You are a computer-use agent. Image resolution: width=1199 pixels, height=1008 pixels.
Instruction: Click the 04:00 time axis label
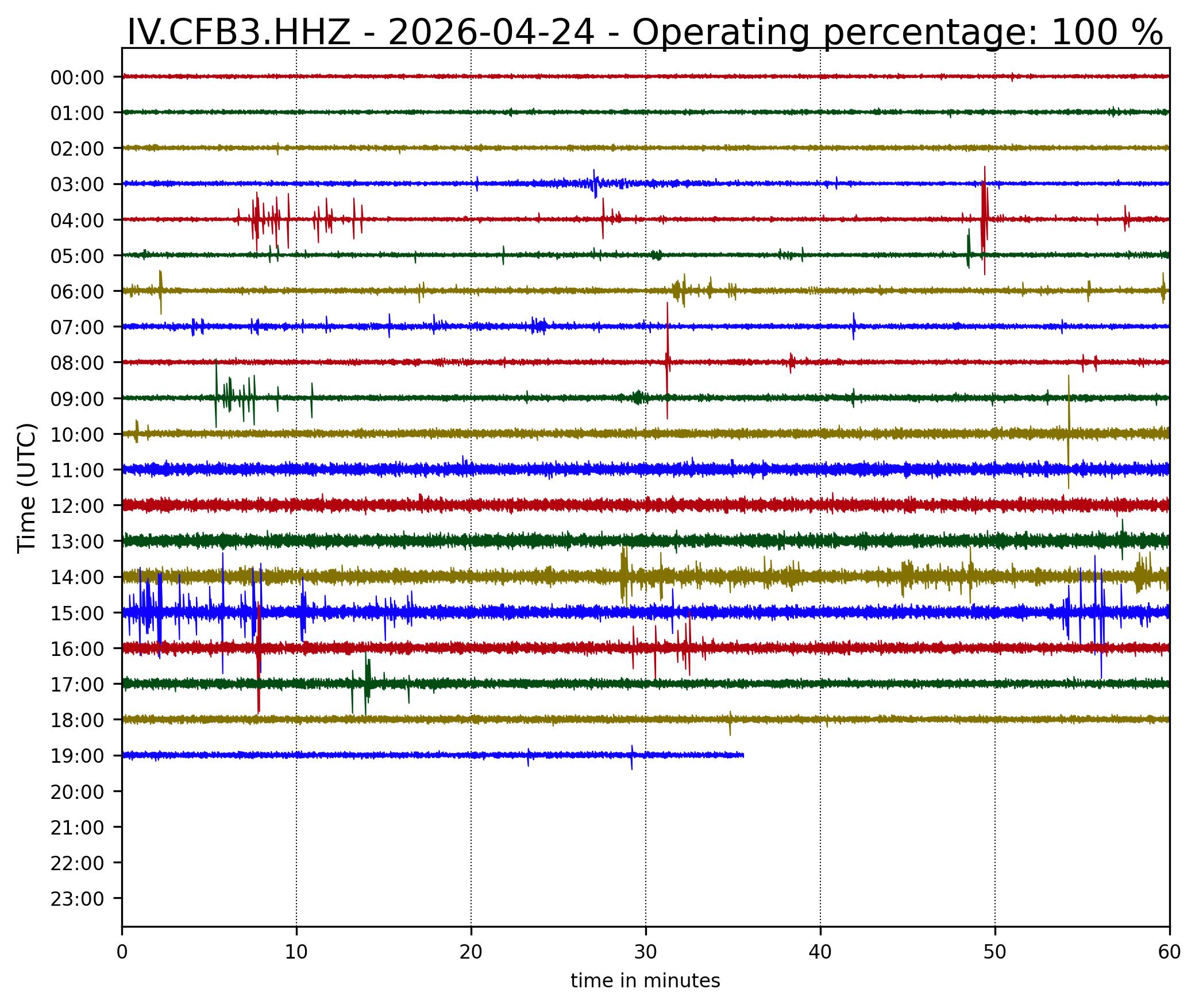click(77, 221)
